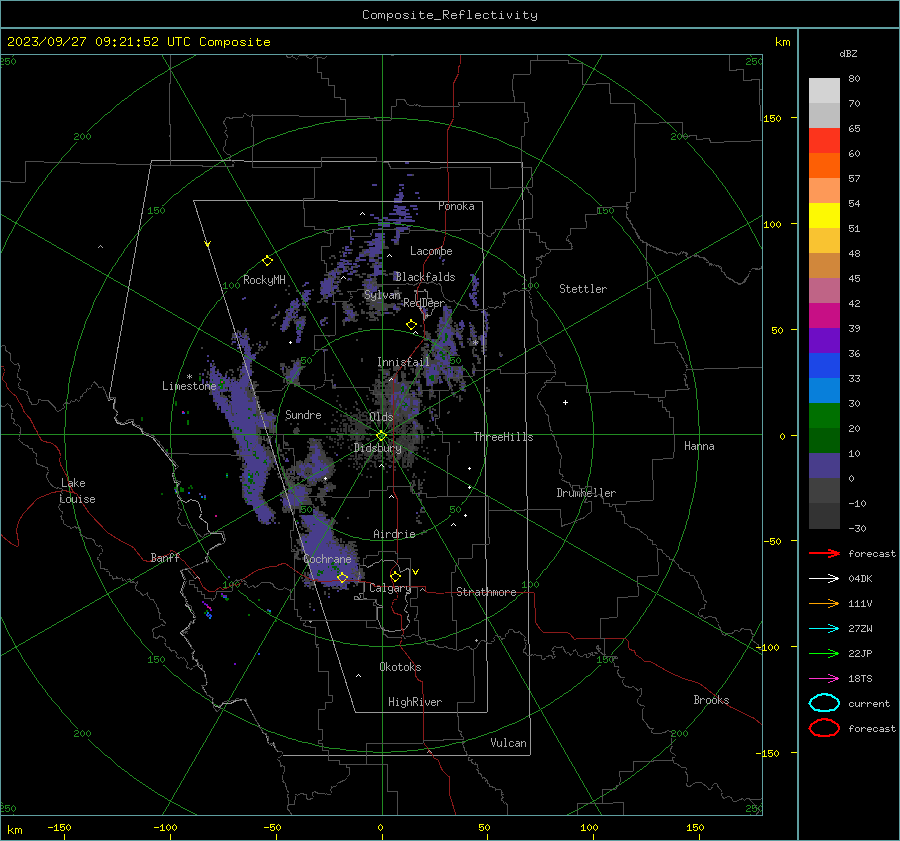Click the RockyMH map label
The height and width of the screenshot is (841, 900).
point(264,280)
